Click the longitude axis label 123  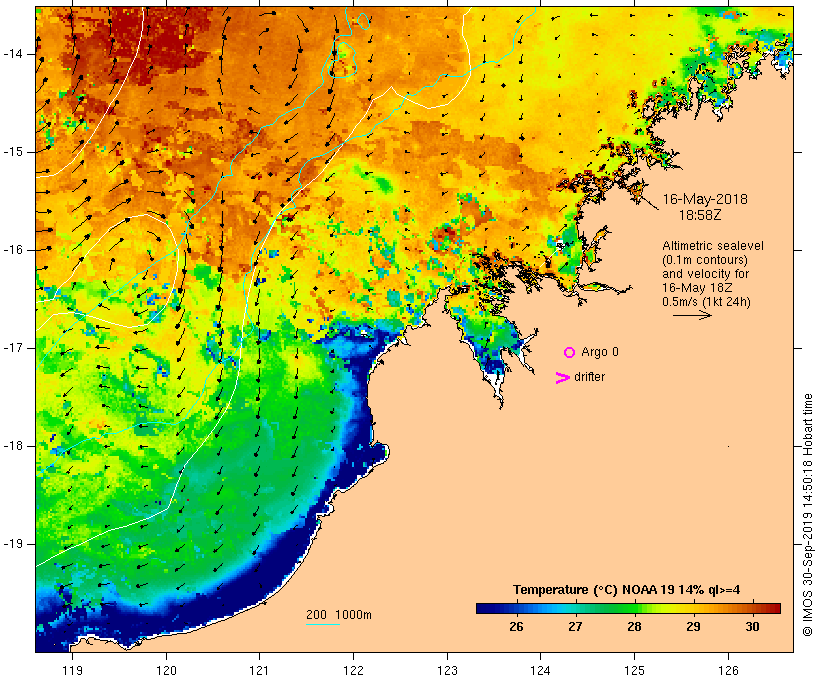pos(447,670)
